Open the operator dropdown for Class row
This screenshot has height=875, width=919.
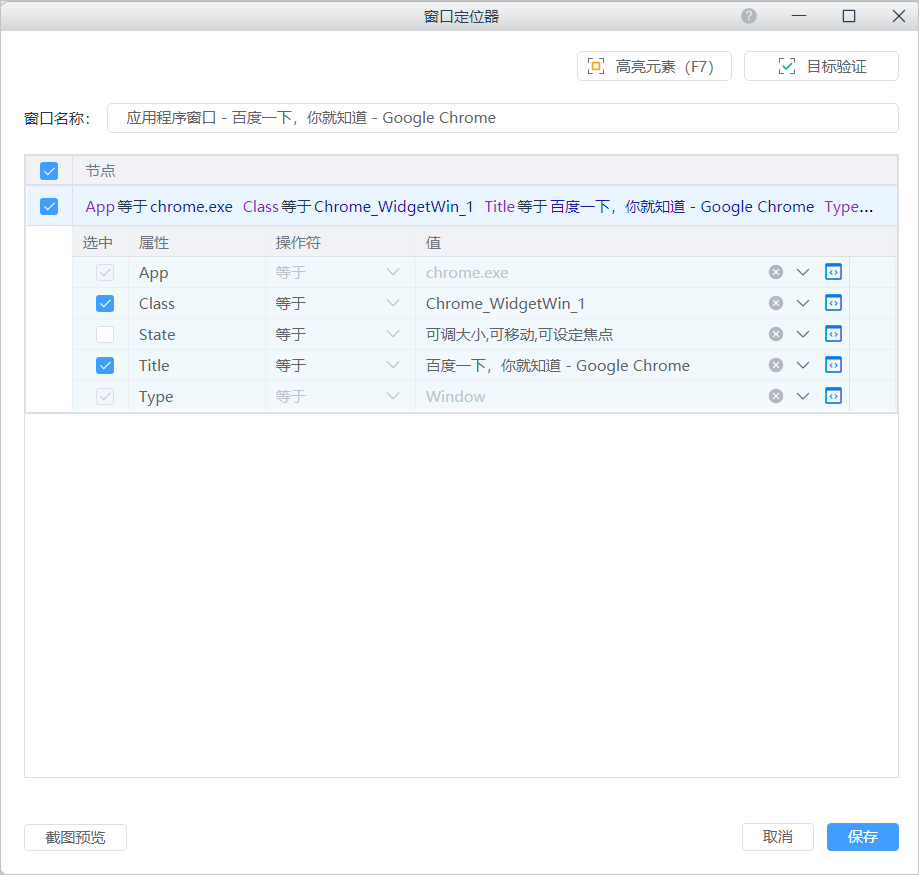392,304
